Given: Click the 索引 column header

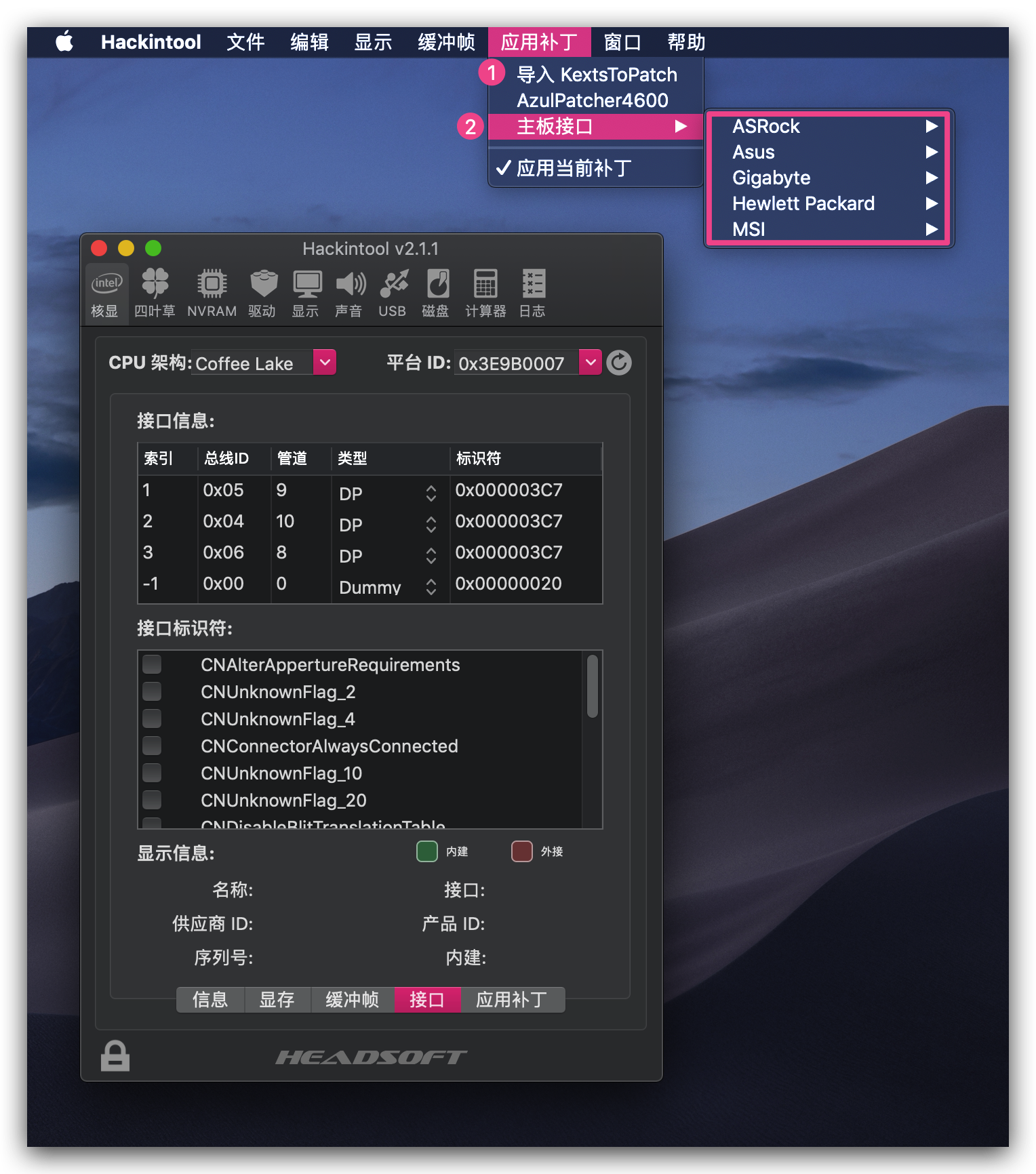Looking at the screenshot, I should click(x=168, y=458).
